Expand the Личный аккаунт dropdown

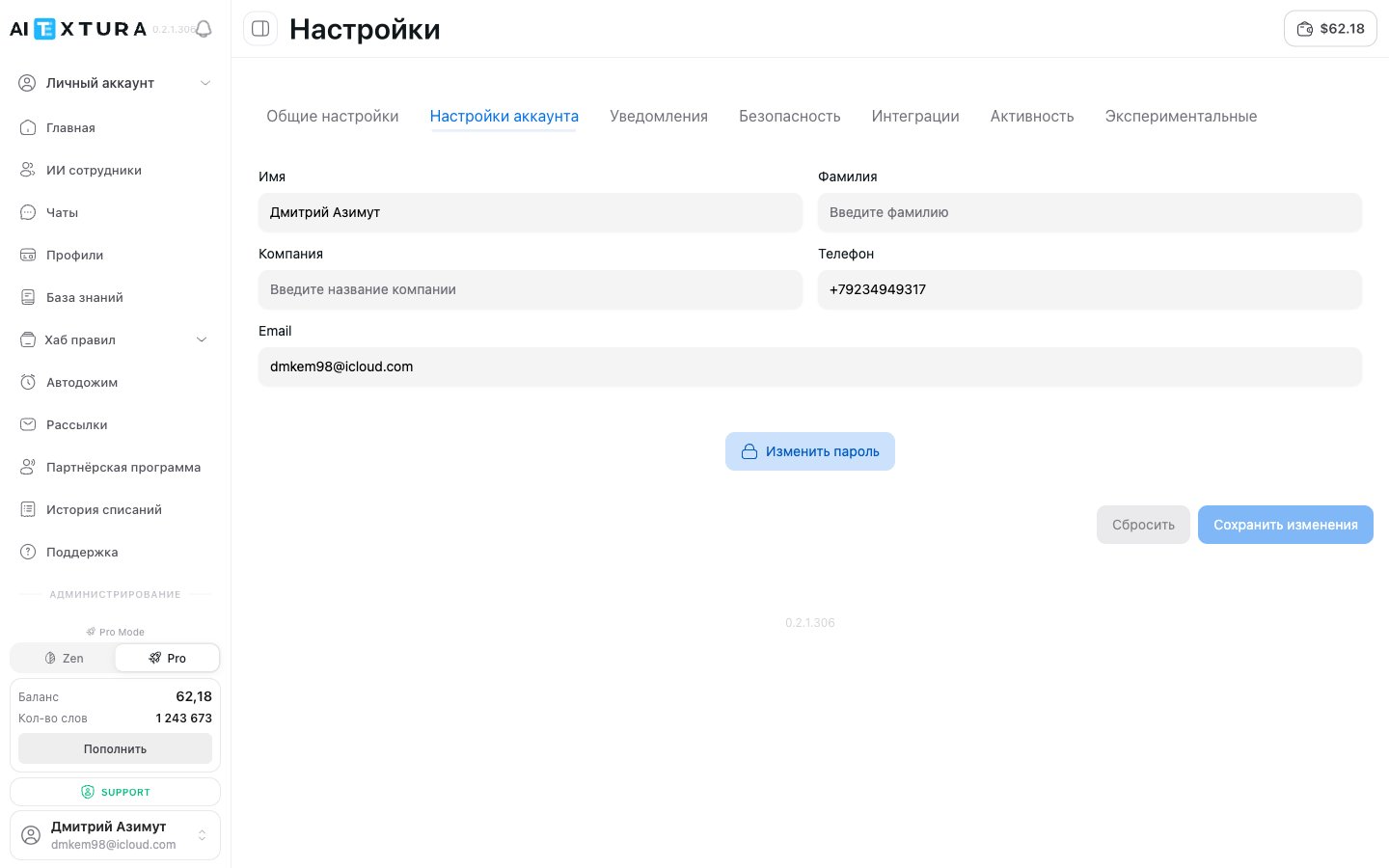coord(205,83)
